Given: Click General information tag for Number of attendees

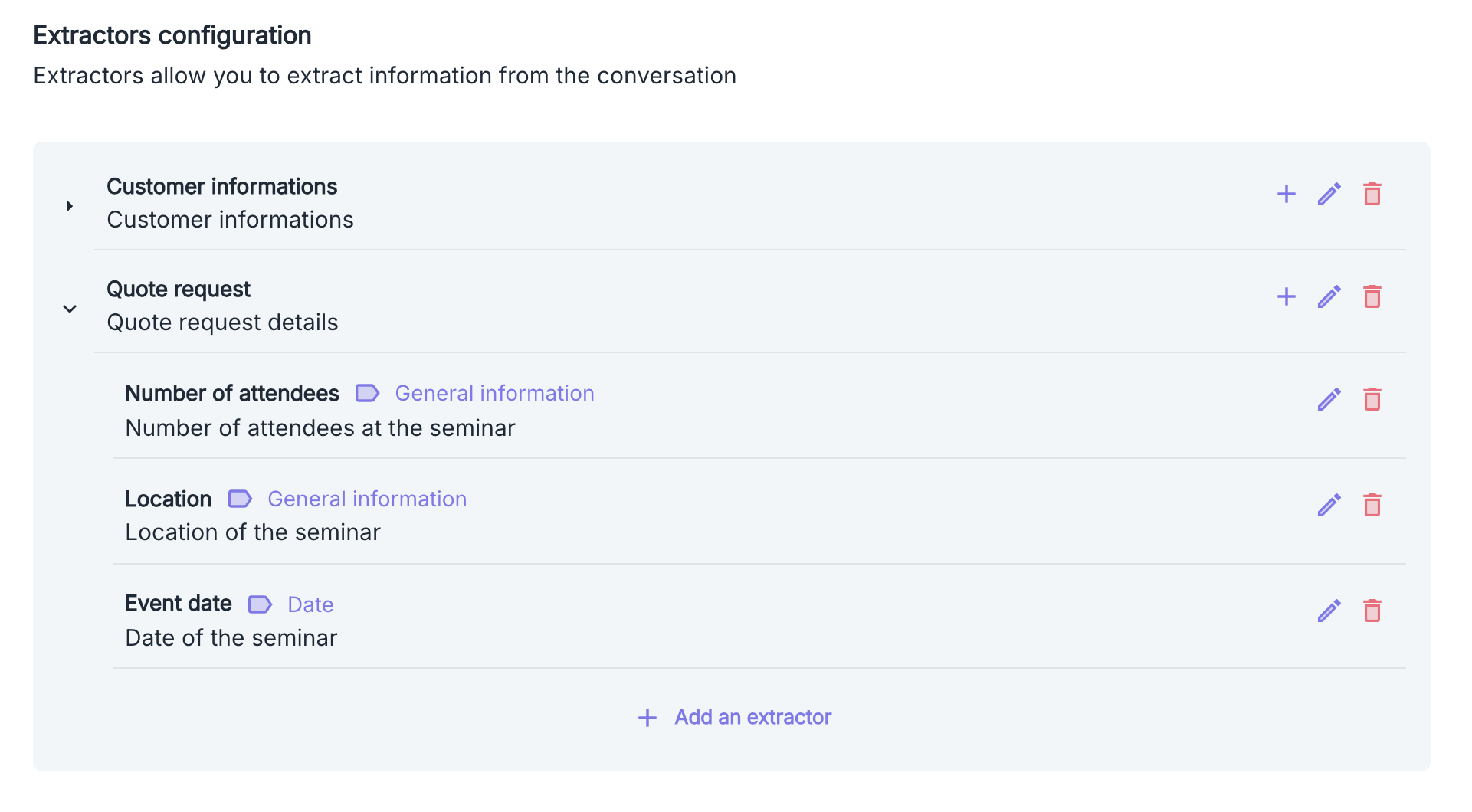Looking at the screenshot, I should click(494, 393).
